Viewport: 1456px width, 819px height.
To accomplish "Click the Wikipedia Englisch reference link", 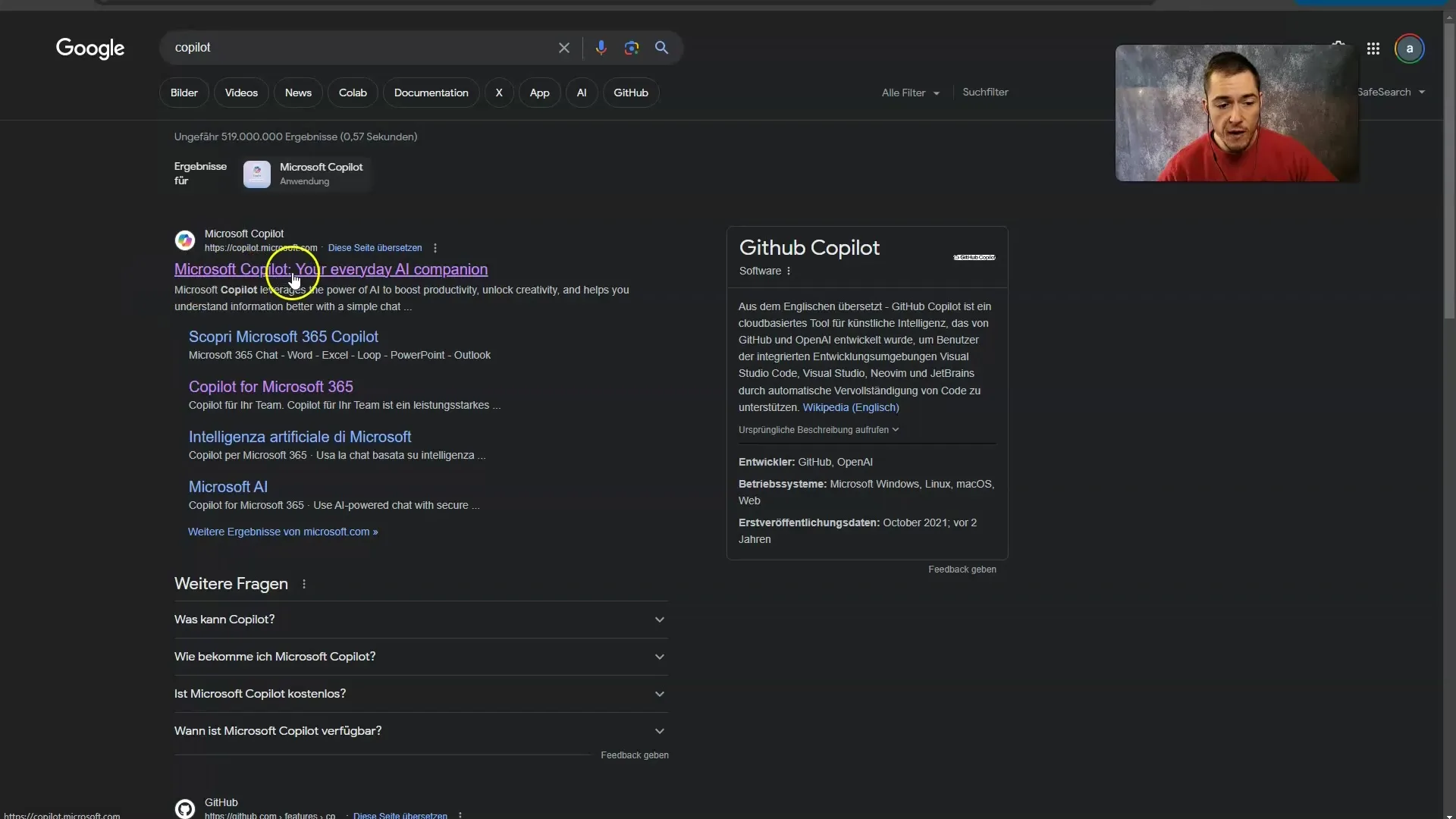I will point(851,407).
